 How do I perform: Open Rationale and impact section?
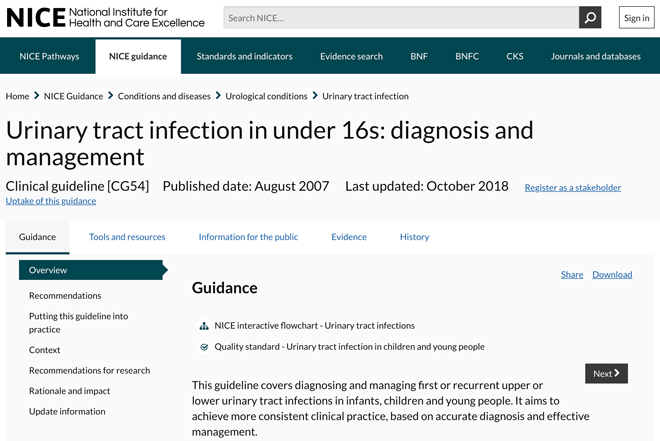[69, 391]
